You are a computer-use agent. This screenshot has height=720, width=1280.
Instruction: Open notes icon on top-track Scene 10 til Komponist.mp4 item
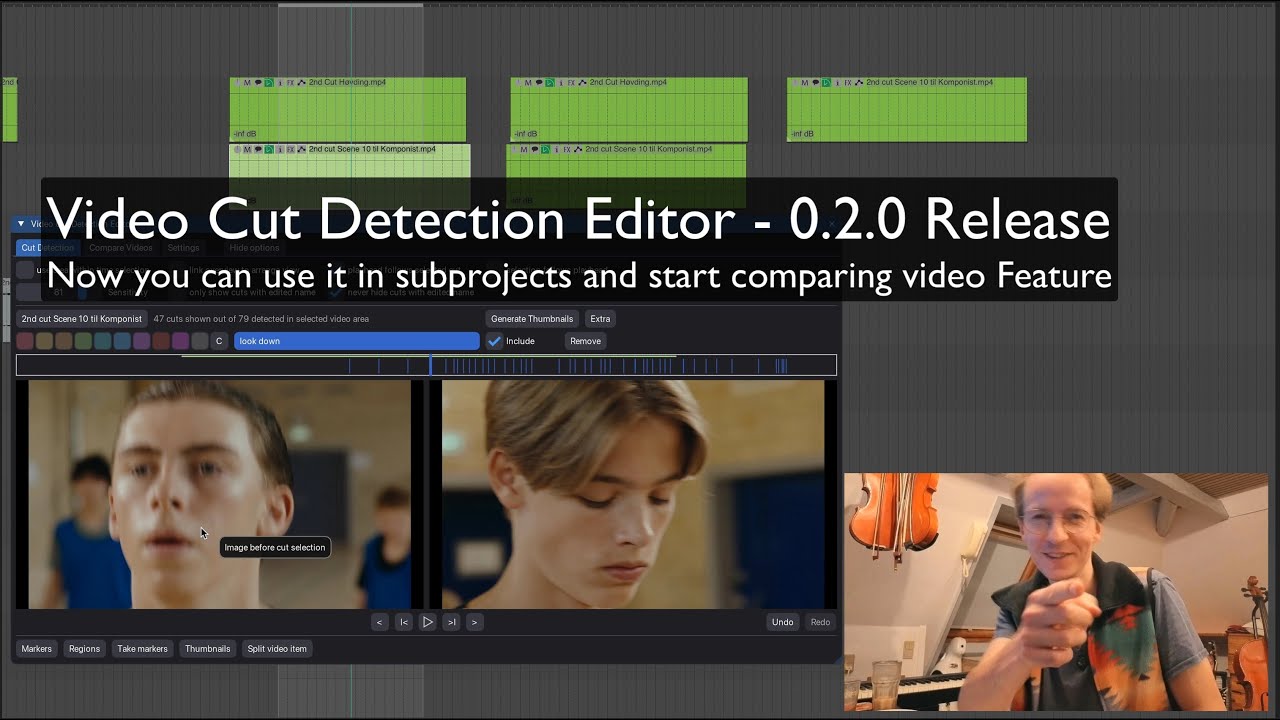coord(816,83)
